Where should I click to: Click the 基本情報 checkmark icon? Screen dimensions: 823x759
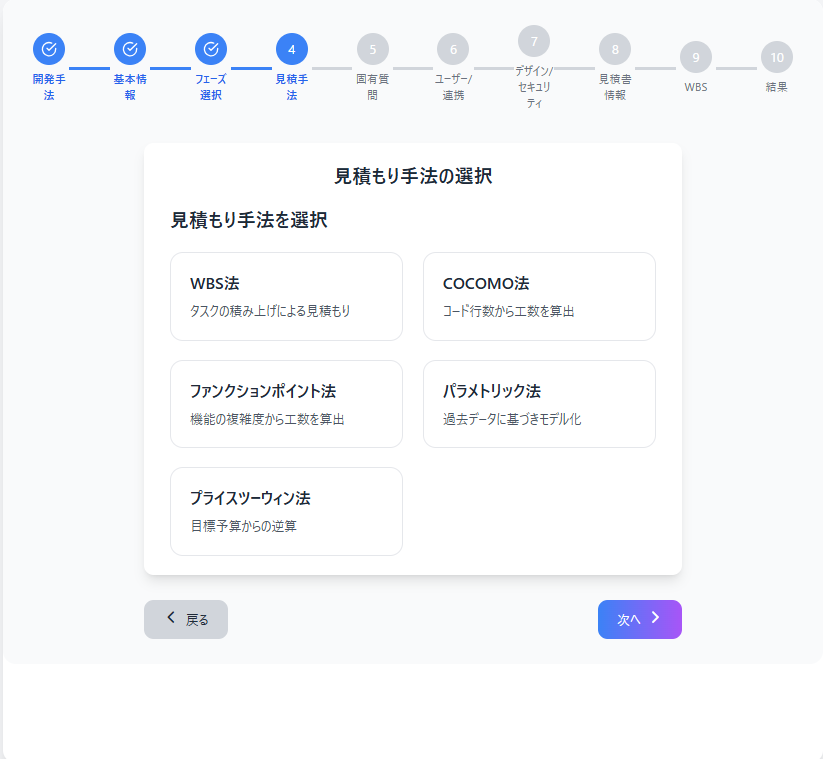click(129, 47)
